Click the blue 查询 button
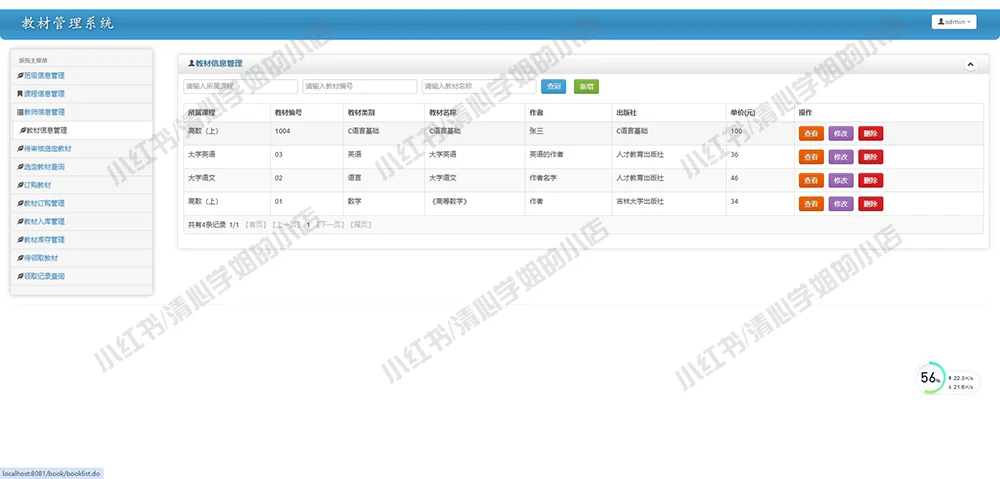The image size is (1000, 479). [x=554, y=86]
